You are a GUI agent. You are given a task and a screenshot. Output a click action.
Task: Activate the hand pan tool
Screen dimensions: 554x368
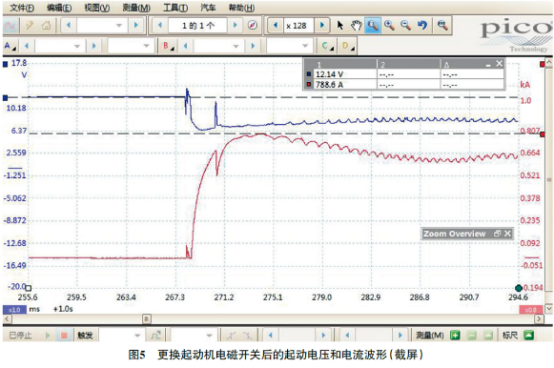click(356, 25)
